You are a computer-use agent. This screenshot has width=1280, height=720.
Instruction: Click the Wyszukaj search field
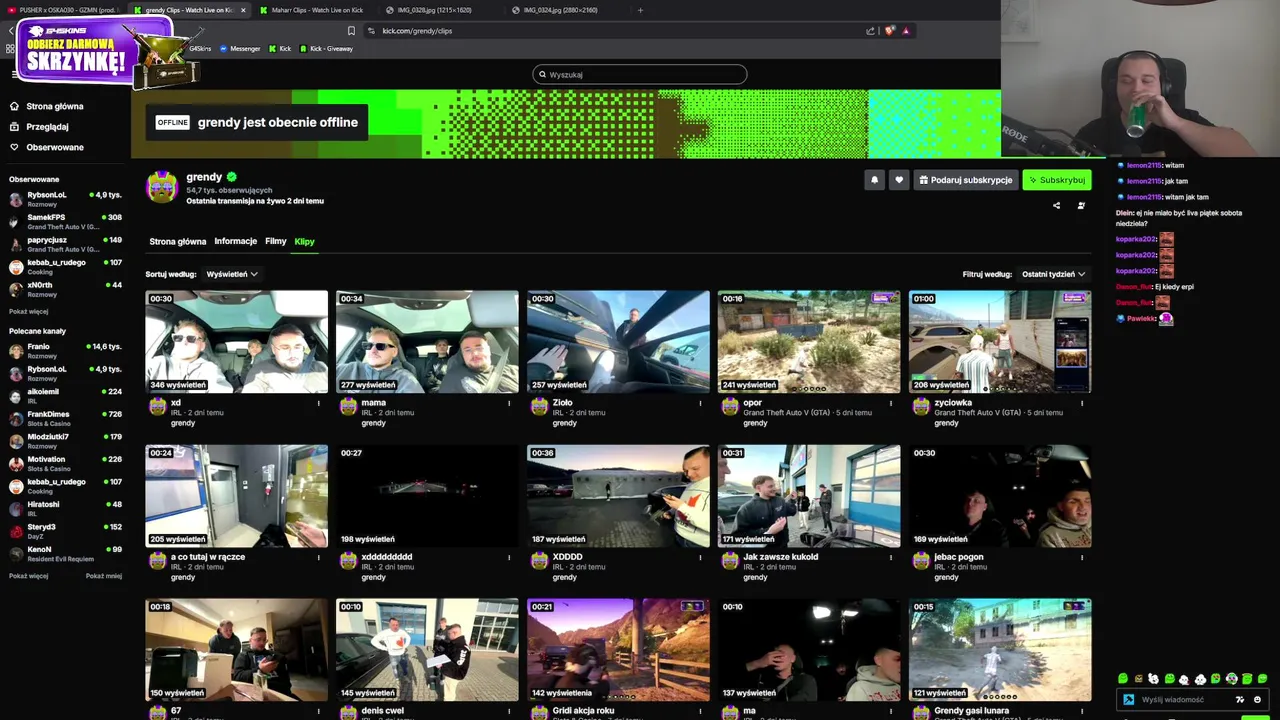click(x=640, y=74)
